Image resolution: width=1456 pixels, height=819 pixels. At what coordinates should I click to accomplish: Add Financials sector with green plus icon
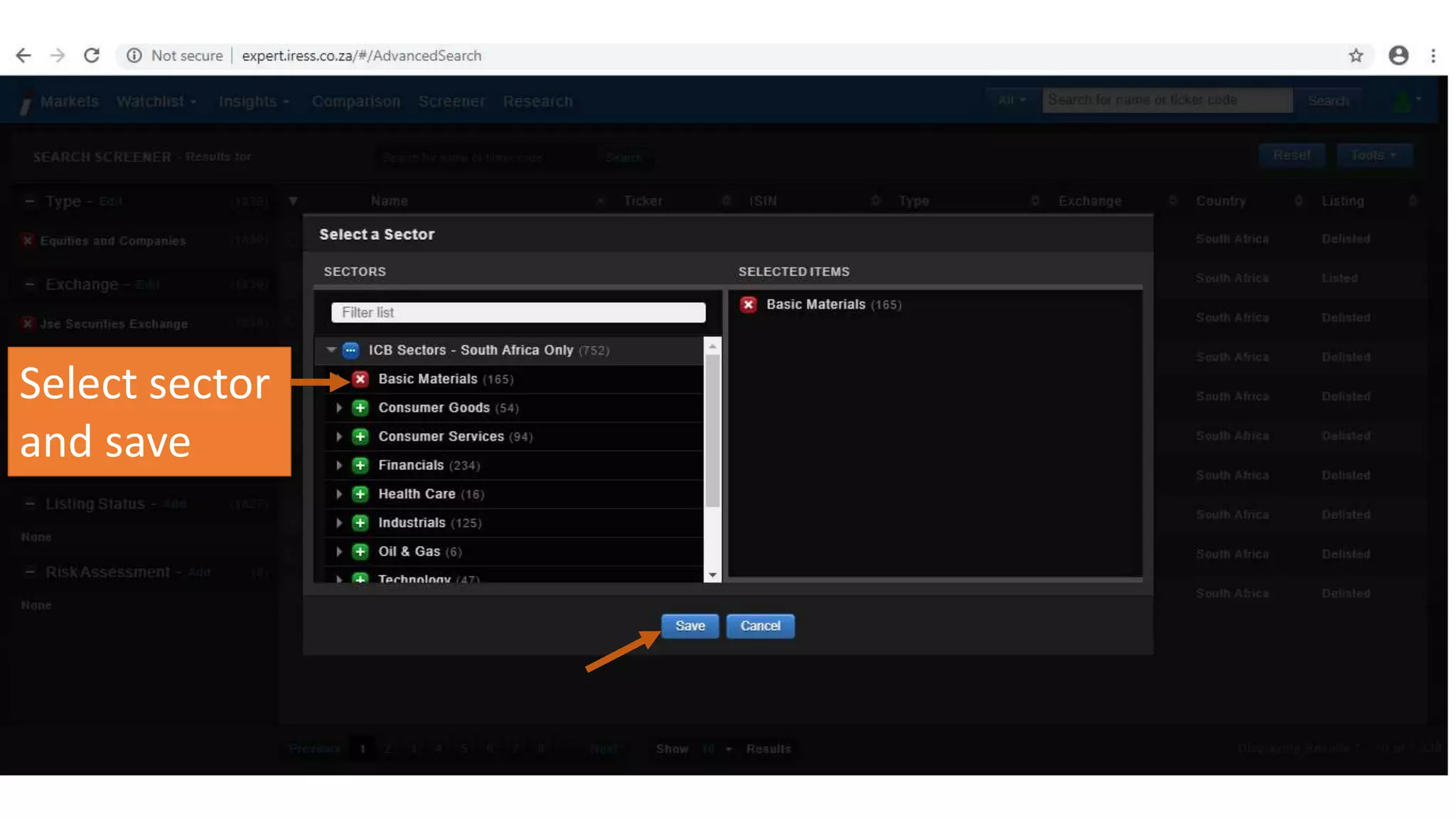coord(360,465)
